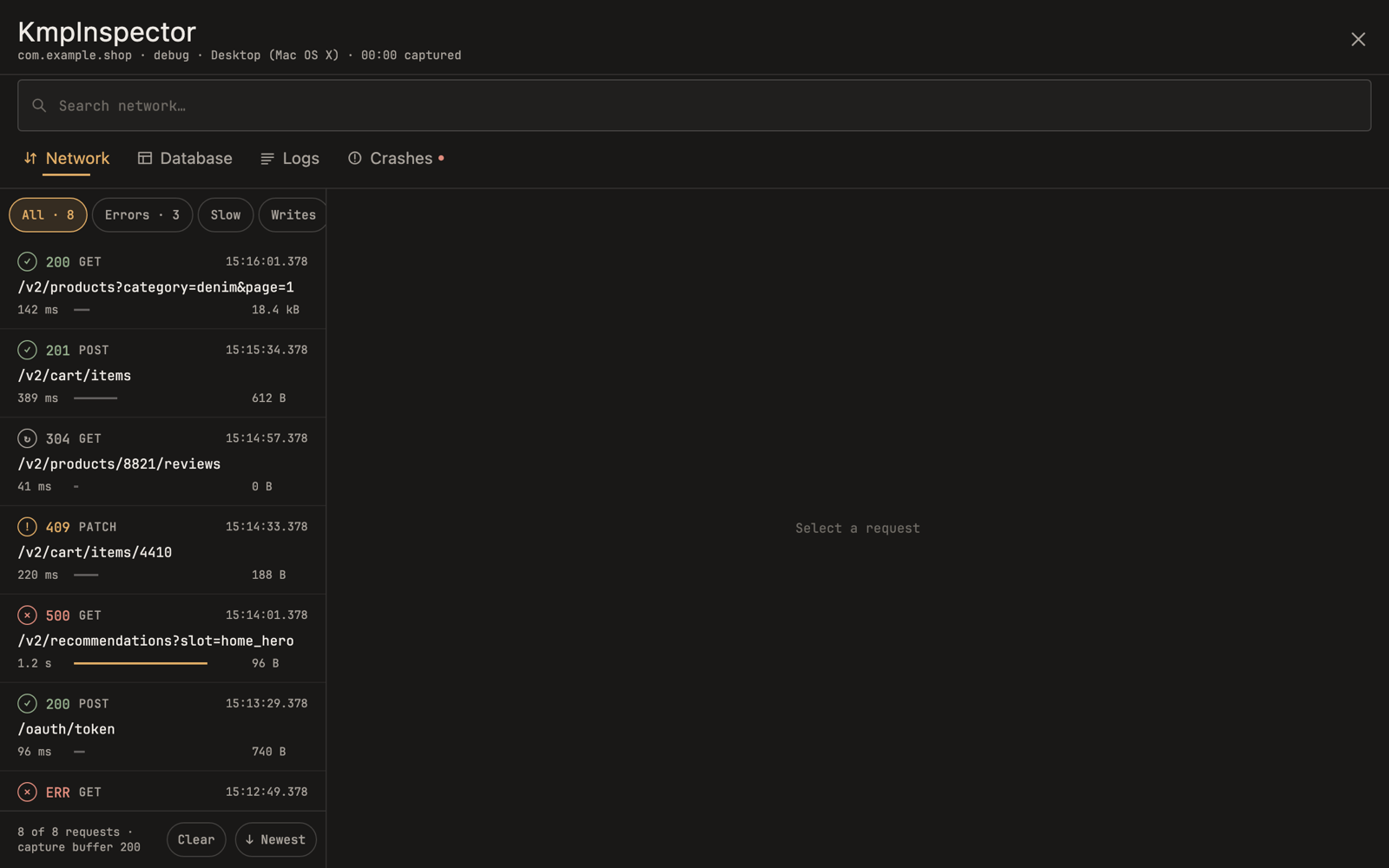Open the Crashes tab
1389x868 pixels.
click(x=396, y=158)
